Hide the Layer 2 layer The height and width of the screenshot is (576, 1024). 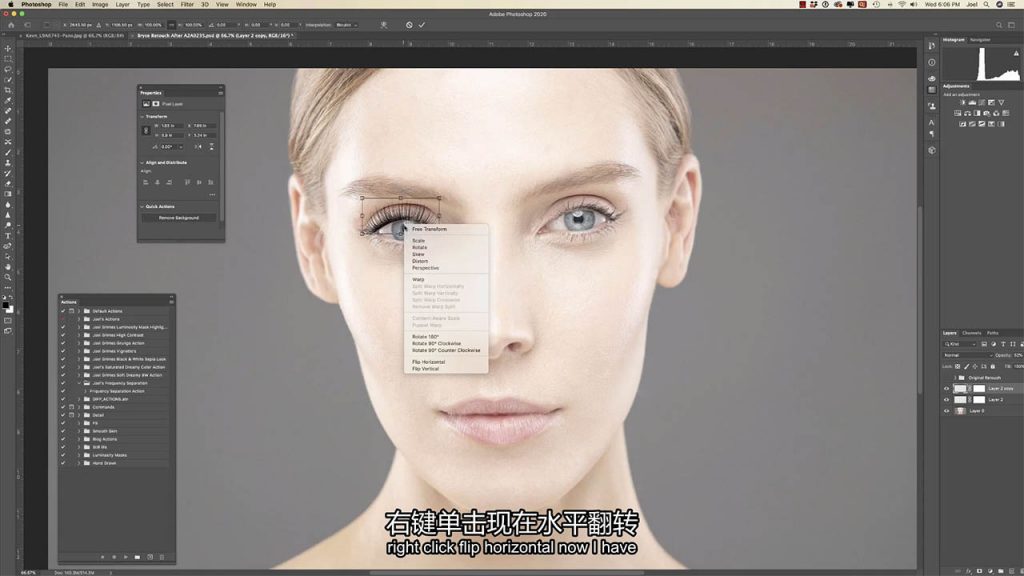coord(946,400)
